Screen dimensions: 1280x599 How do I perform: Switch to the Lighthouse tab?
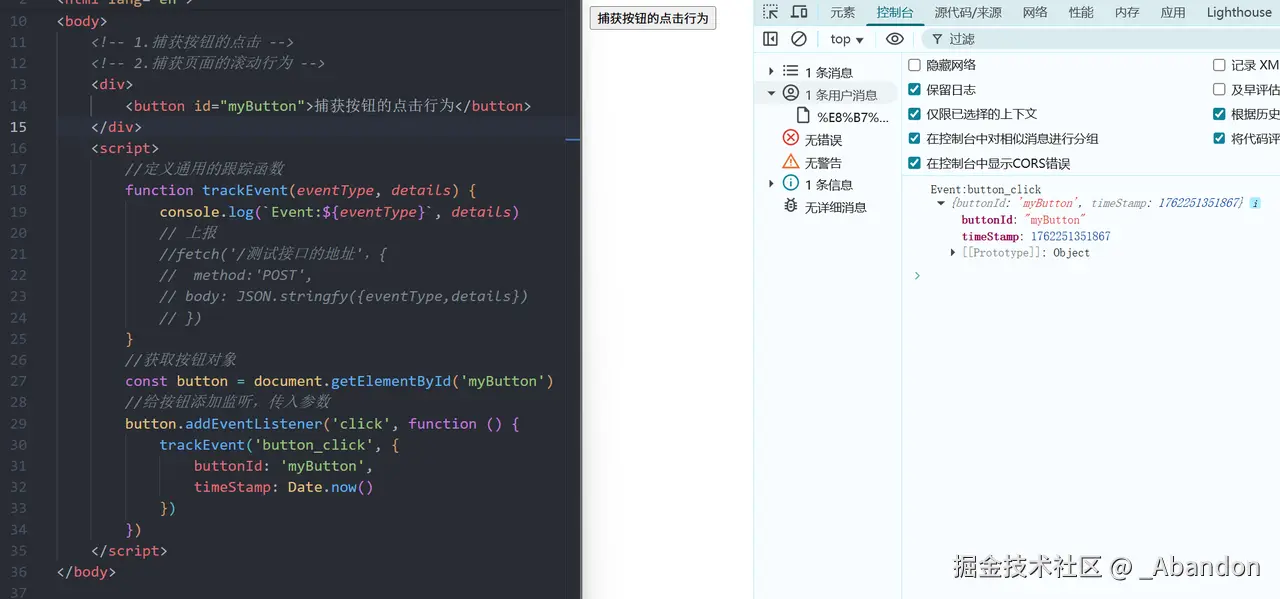tap(1239, 12)
